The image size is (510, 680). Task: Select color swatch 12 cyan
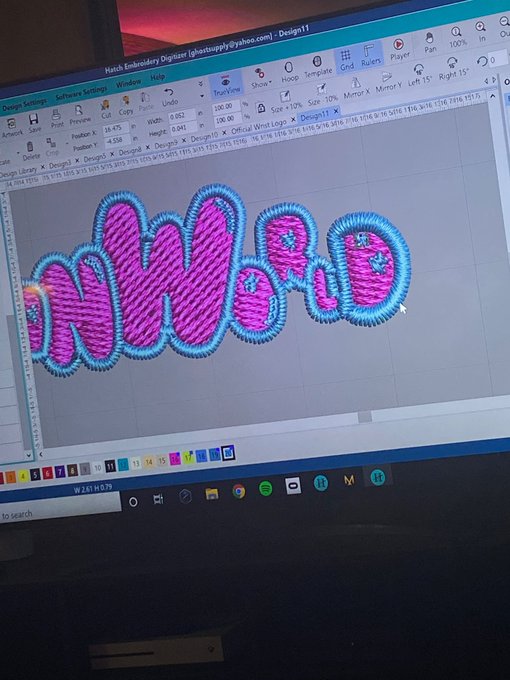[123, 464]
